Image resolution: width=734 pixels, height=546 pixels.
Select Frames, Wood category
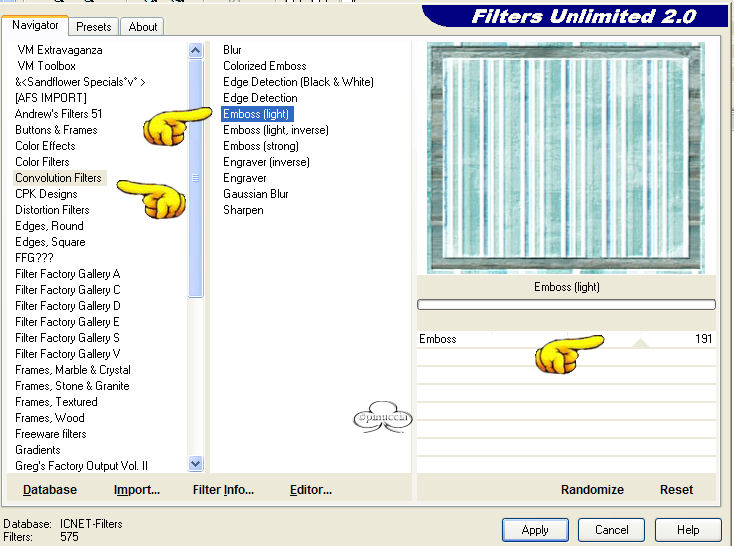coord(50,418)
